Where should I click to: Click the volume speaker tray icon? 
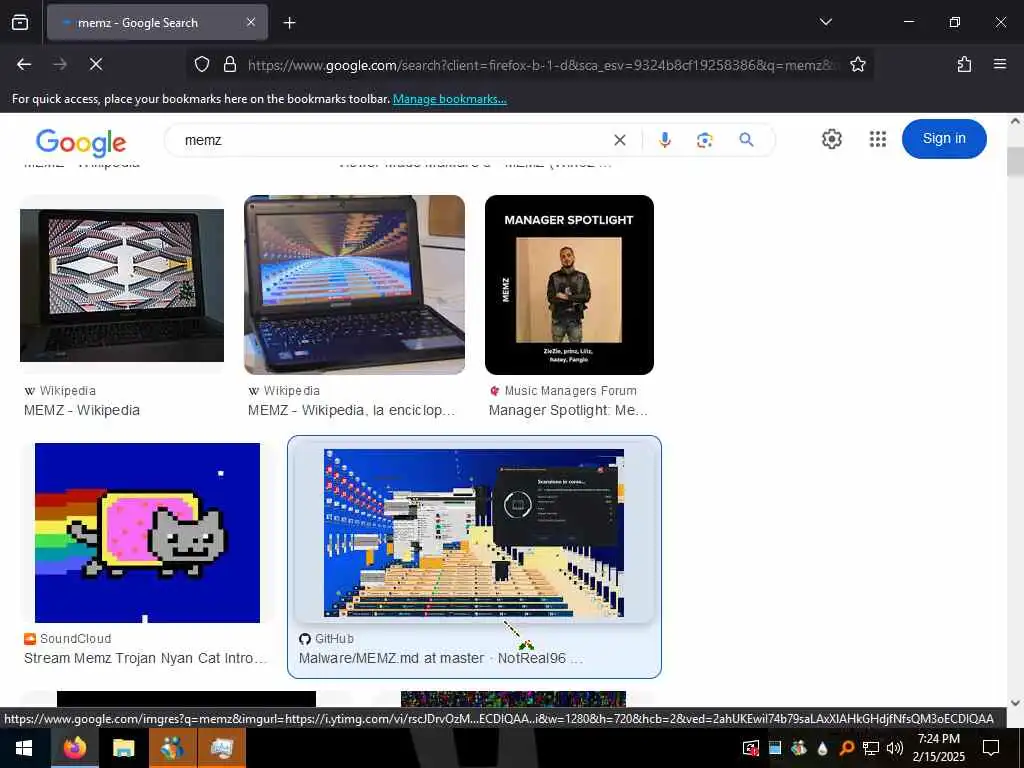click(x=895, y=748)
